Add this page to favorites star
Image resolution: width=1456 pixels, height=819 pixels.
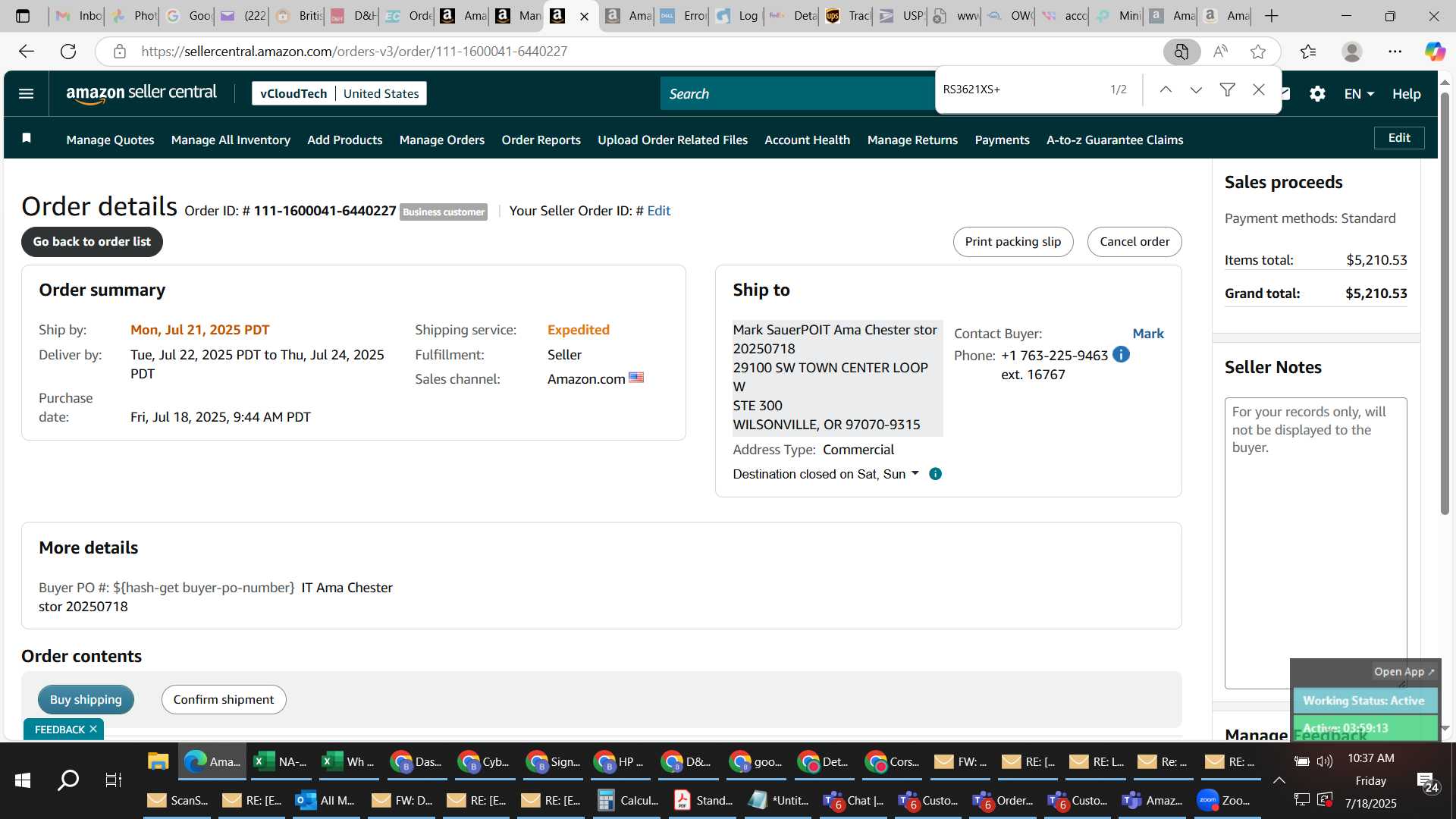[1258, 51]
